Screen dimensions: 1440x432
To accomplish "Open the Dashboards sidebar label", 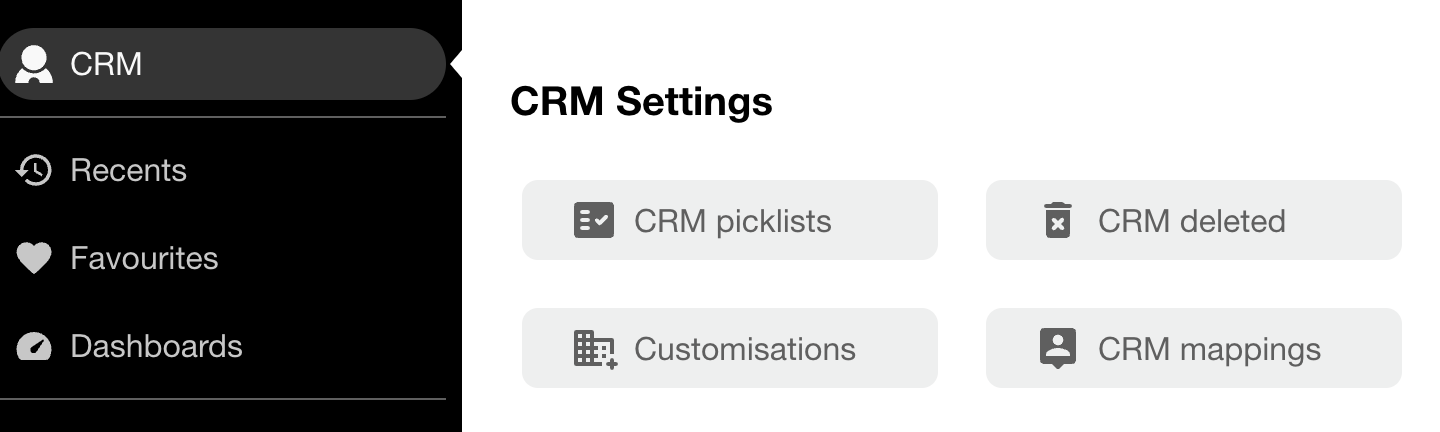I will 156,346.
